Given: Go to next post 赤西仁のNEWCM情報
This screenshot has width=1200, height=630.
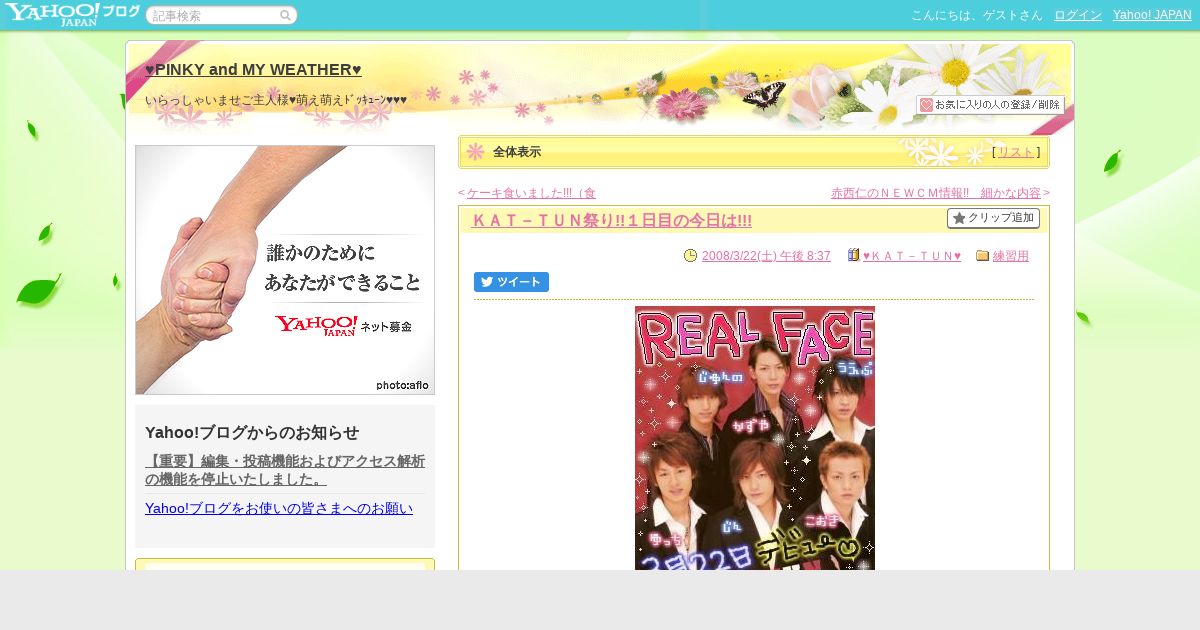Looking at the screenshot, I should pos(936,193).
